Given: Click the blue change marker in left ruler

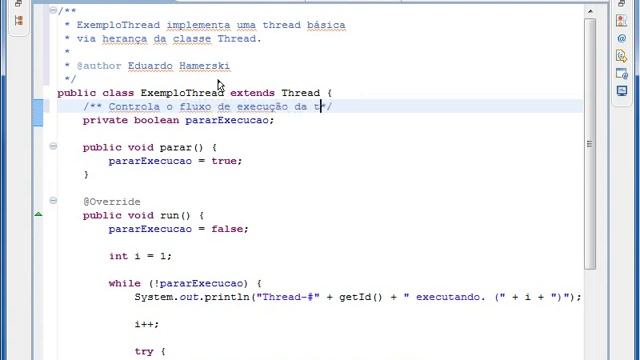Looking at the screenshot, I should 38,113.
